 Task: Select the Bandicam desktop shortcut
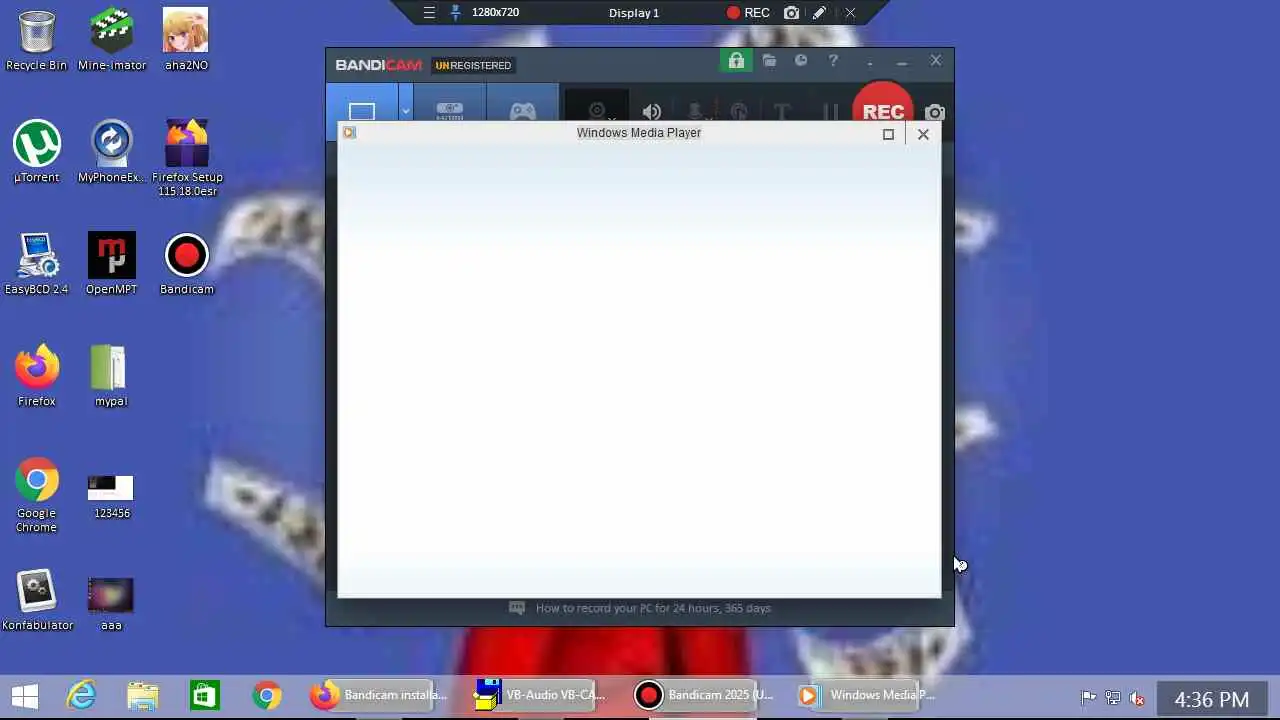click(x=186, y=264)
